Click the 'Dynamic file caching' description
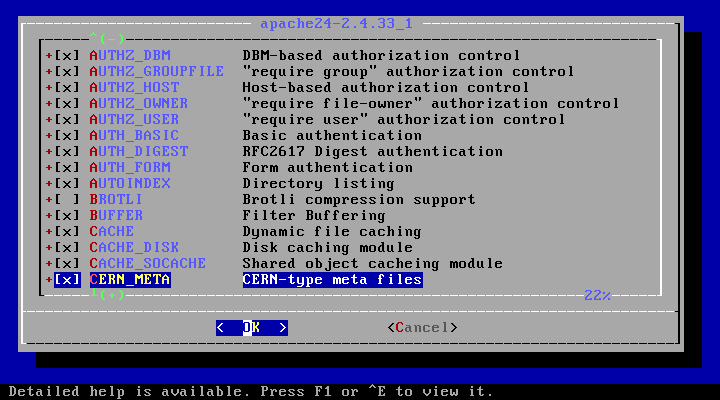The image size is (720, 400). coord(332,231)
